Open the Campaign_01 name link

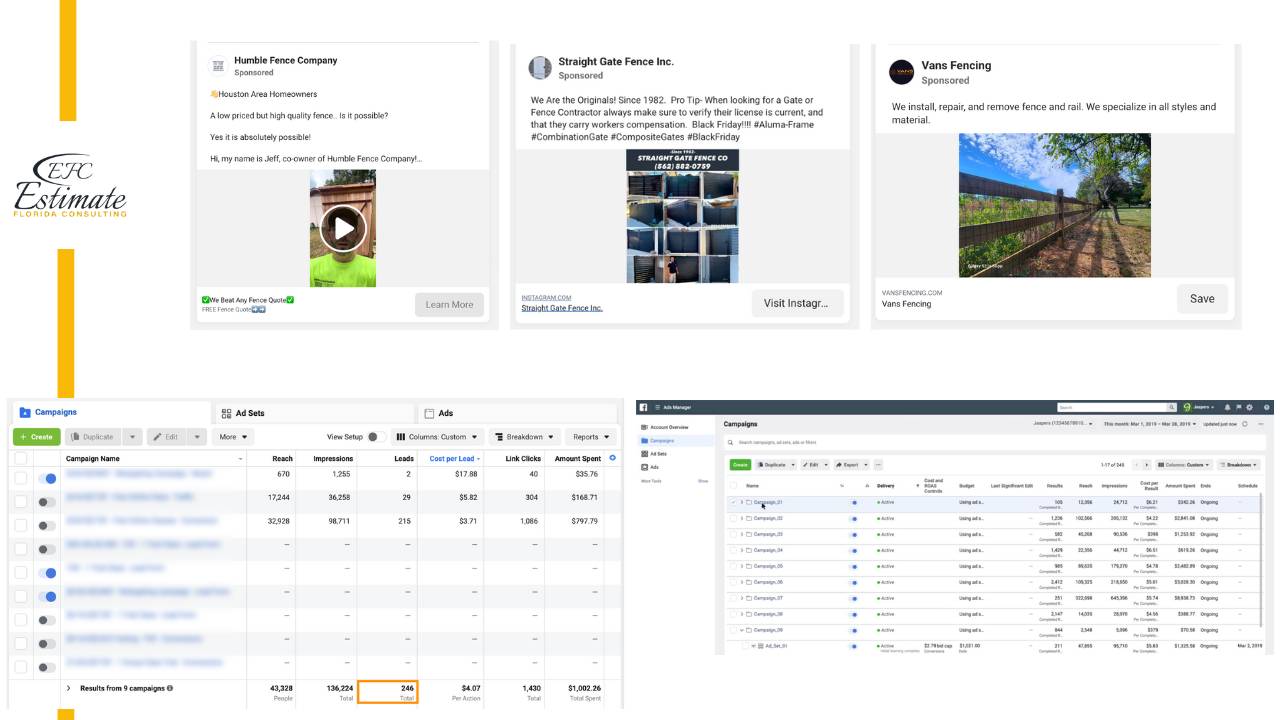coord(768,502)
